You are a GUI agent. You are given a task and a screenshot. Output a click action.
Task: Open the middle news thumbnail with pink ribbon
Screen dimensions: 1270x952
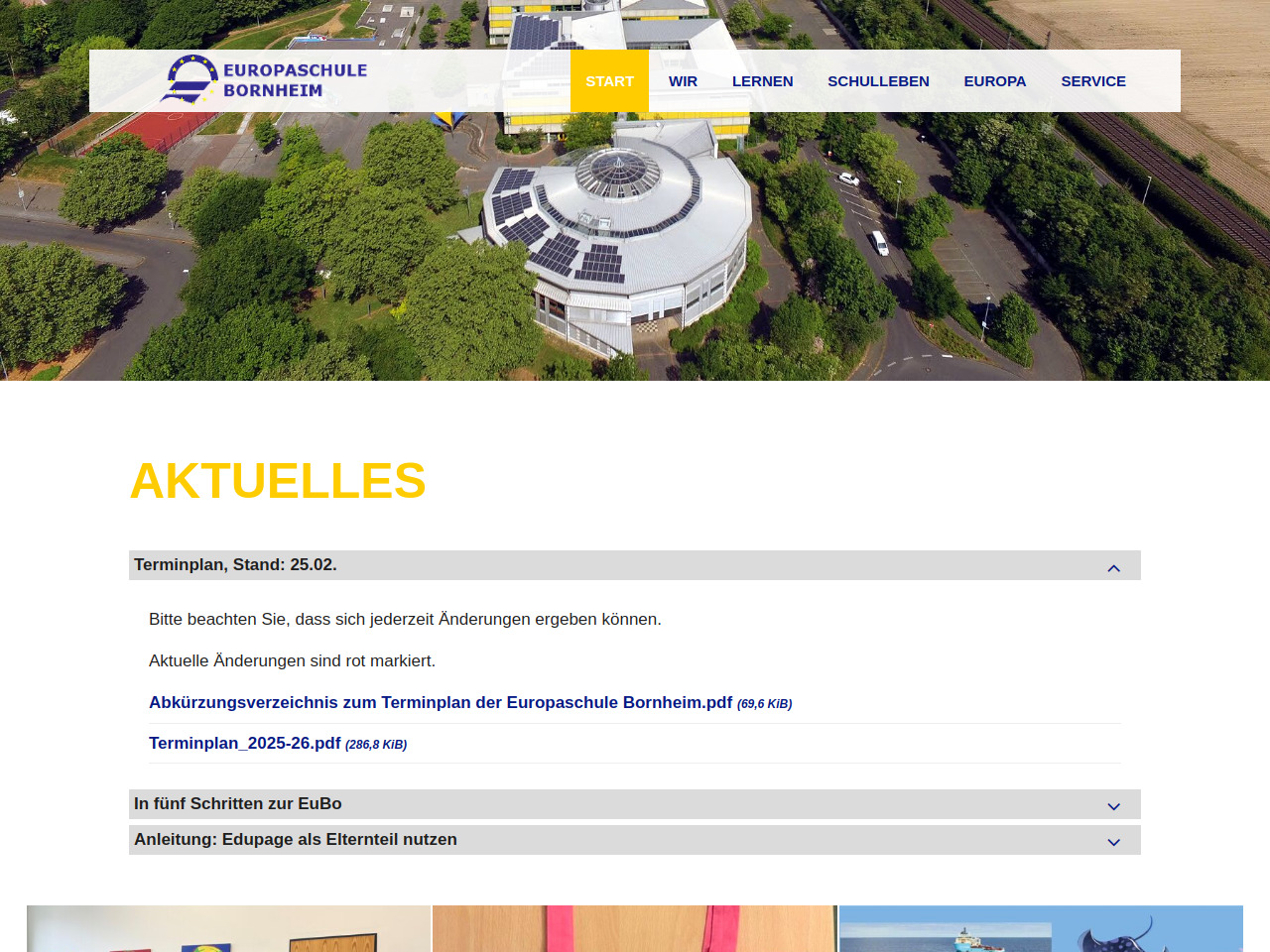[x=634, y=928]
